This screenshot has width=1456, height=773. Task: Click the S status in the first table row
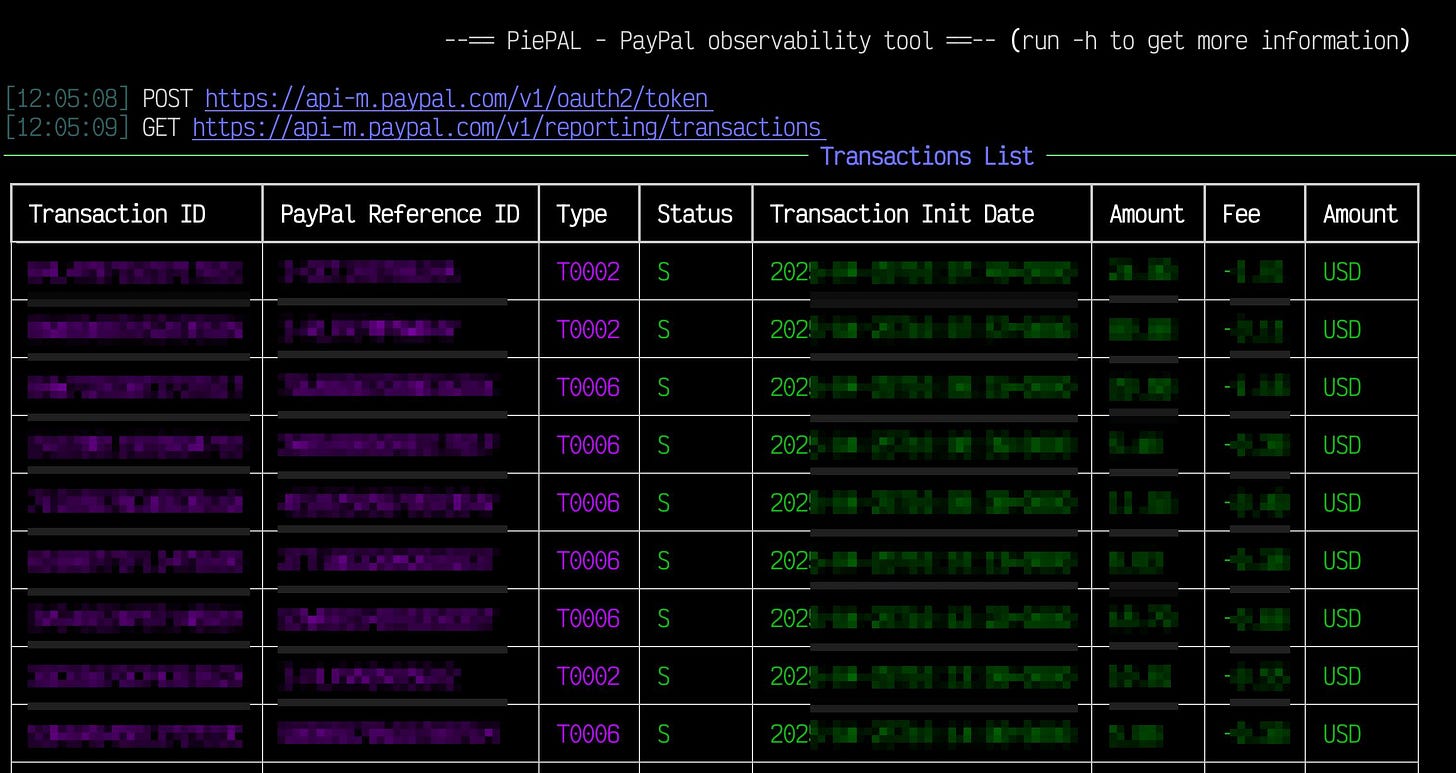point(663,272)
